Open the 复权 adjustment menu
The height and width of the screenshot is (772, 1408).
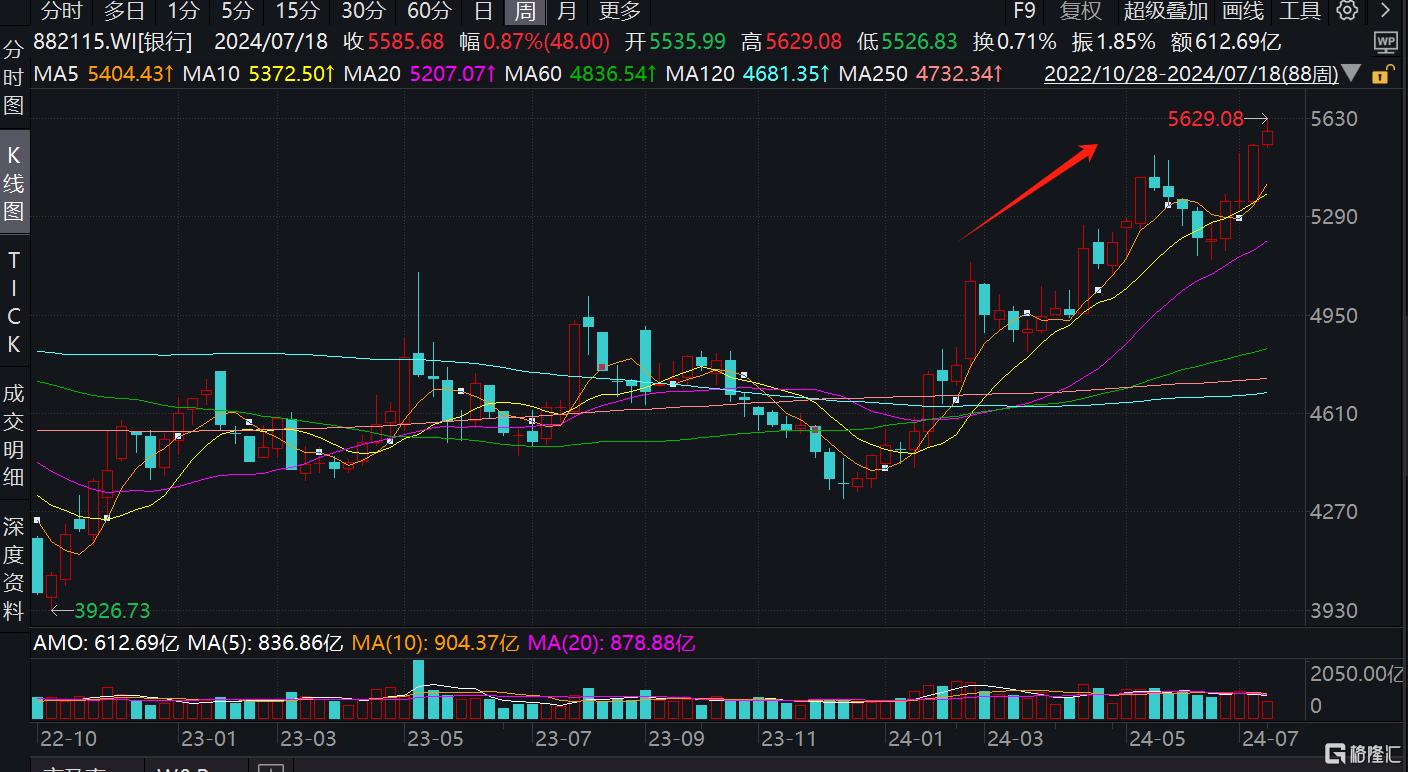tap(1081, 11)
